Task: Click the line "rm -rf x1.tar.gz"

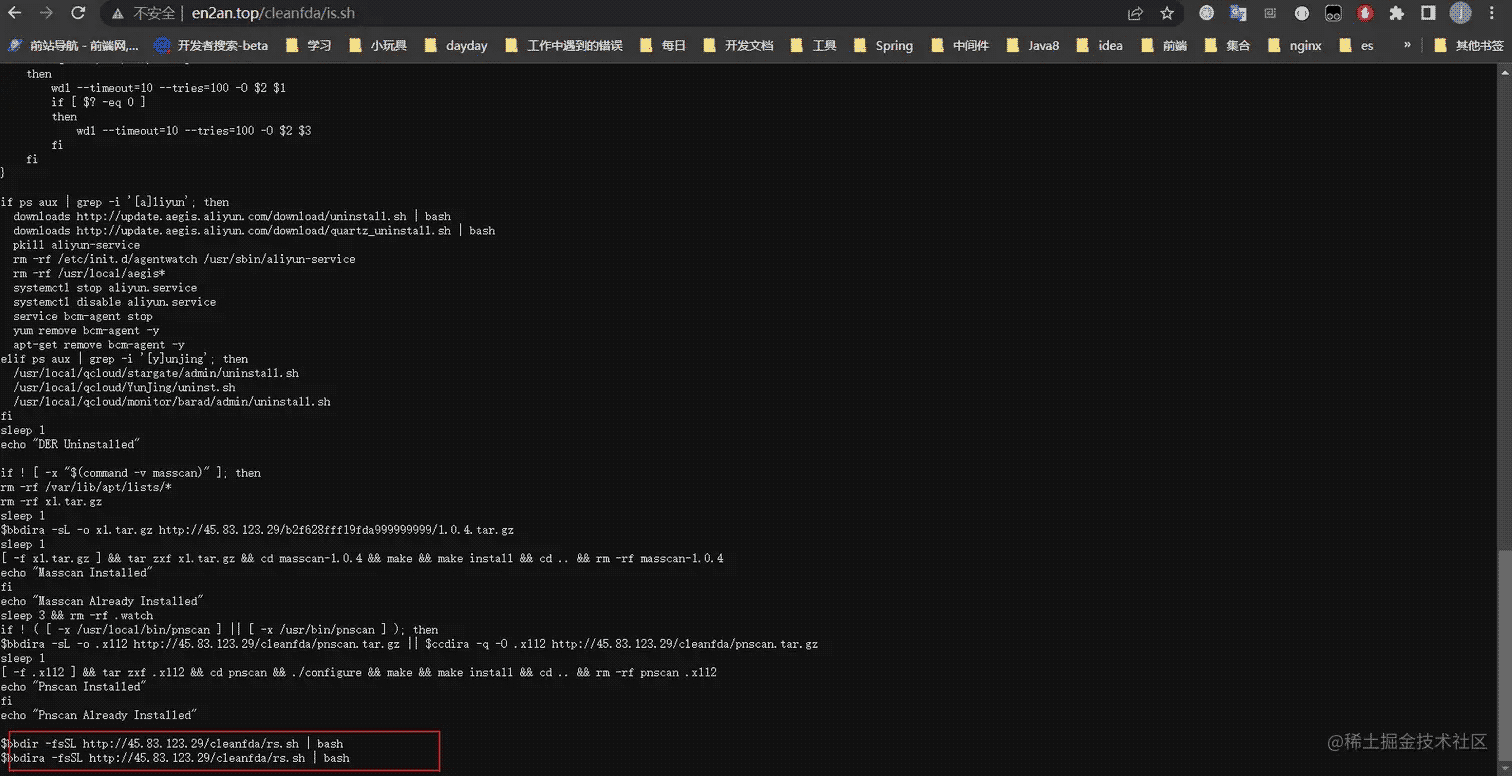Action: (x=51, y=502)
